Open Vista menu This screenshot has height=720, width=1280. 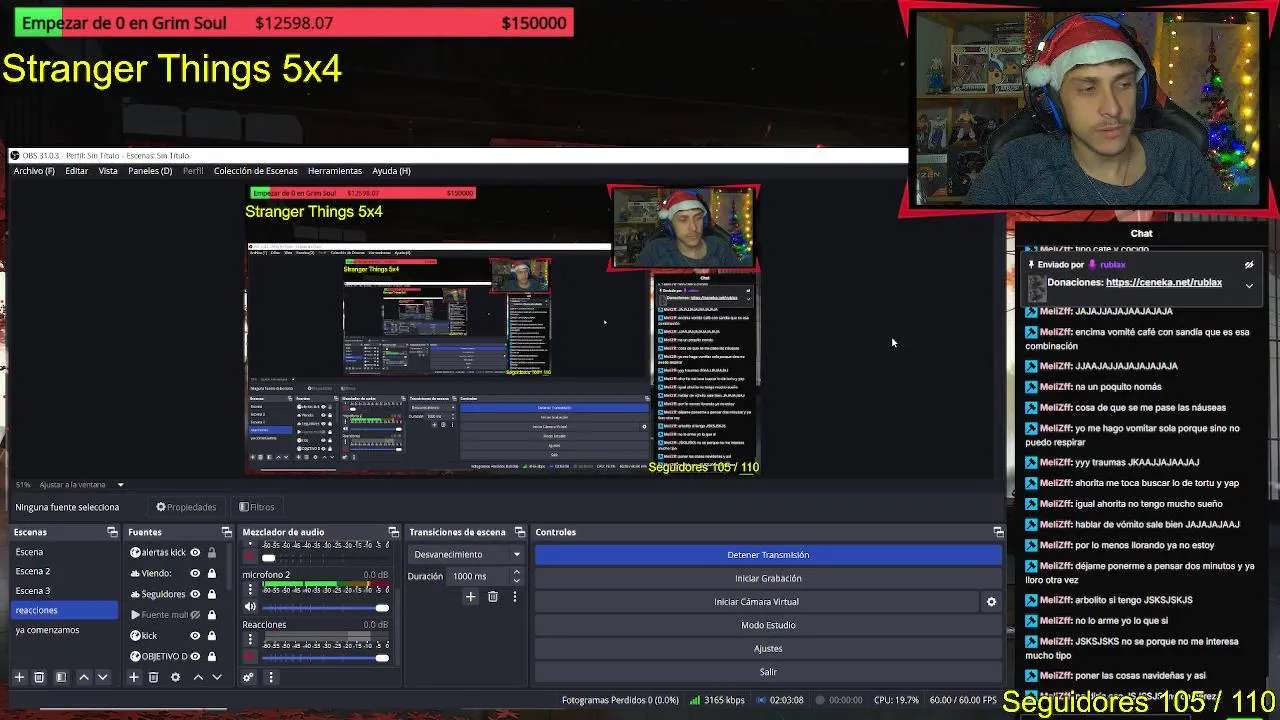108,171
